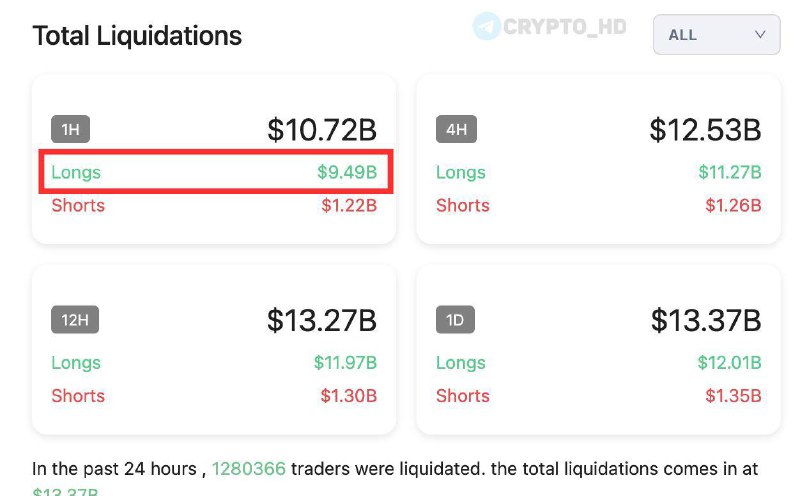This screenshot has width=800, height=496.
Task: Click the $10.72B one-hour total
Action: 321,130
